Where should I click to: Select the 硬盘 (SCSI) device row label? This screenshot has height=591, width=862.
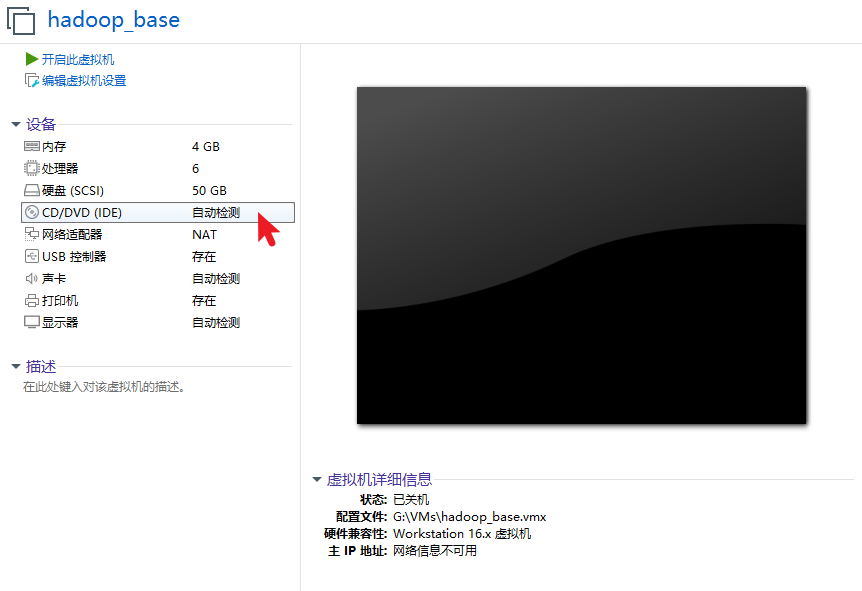coord(73,191)
